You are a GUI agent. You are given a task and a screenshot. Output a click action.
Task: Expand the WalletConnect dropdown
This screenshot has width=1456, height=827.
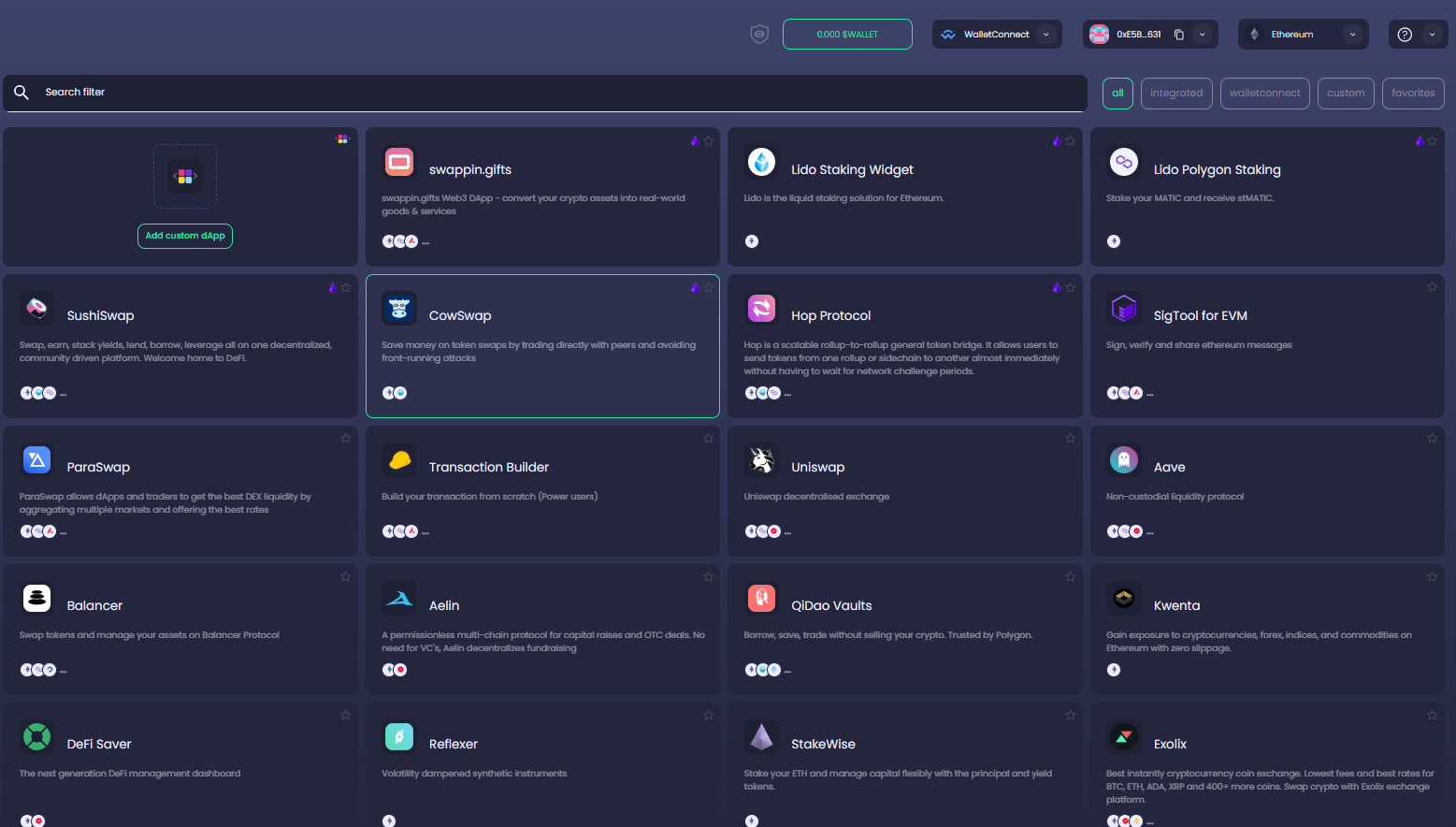pyautogui.click(x=1046, y=35)
